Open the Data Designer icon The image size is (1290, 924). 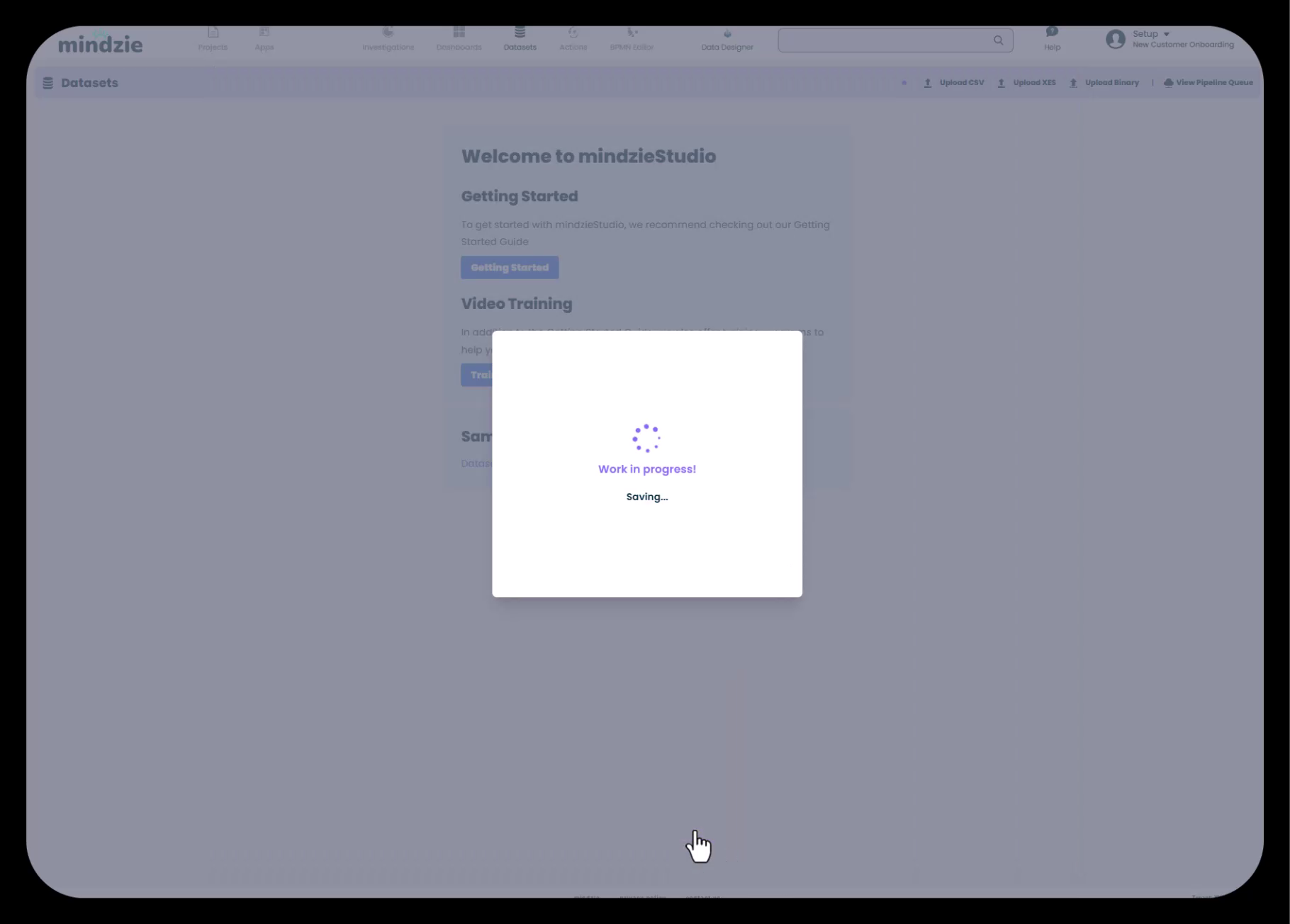pyautogui.click(x=727, y=33)
